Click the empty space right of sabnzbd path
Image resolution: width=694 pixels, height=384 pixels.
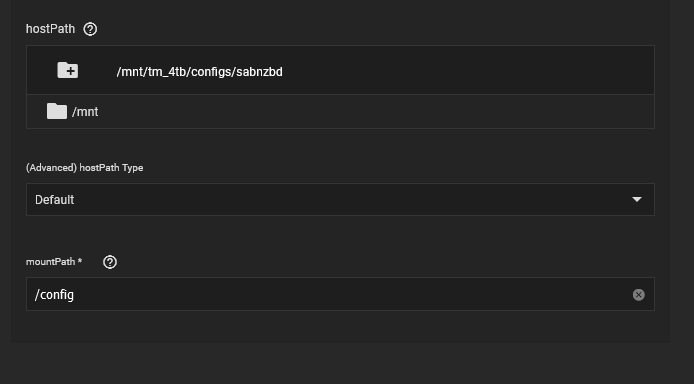(x=468, y=71)
